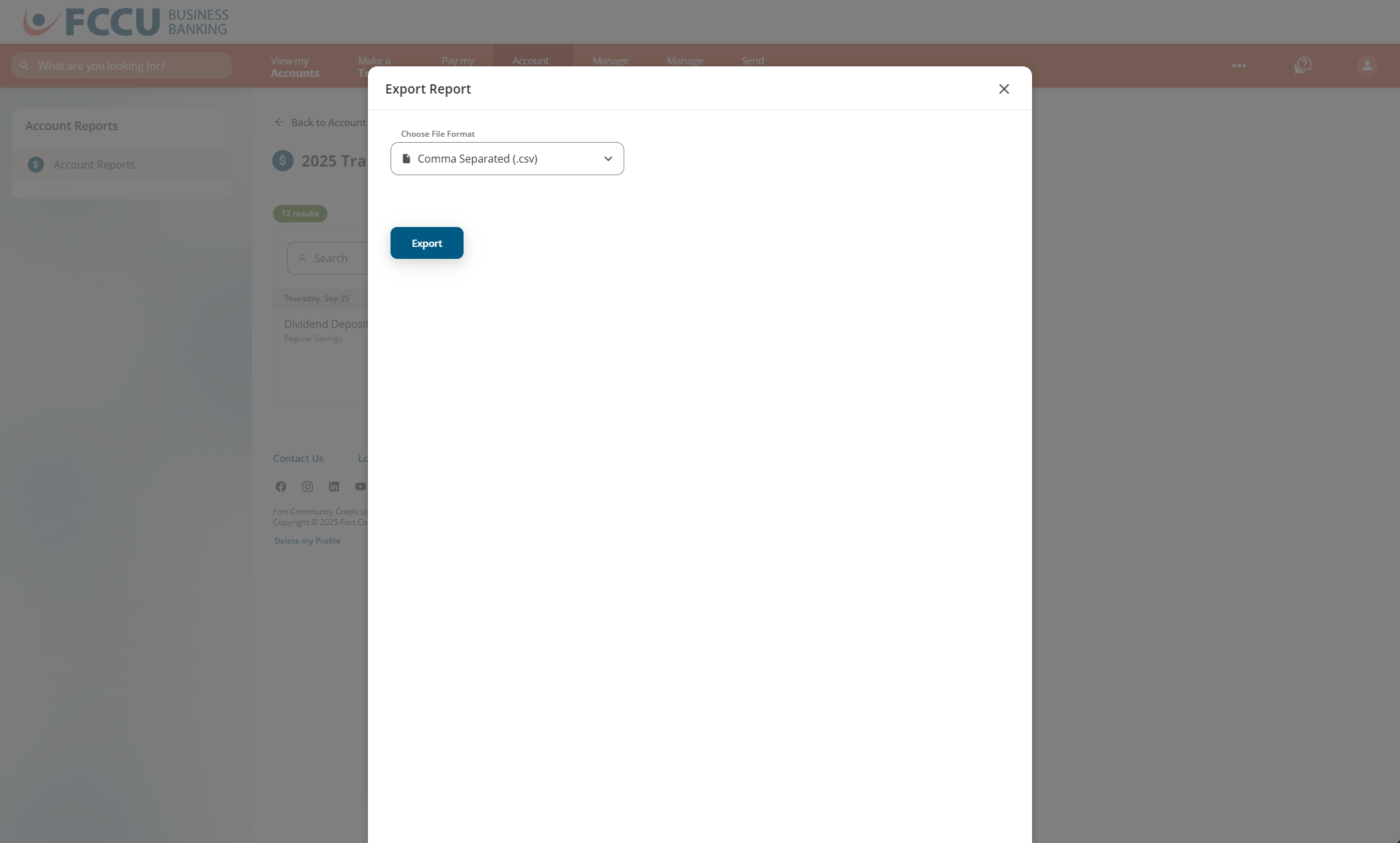Select Comma Separated (.csv) format option
1400x843 pixels.
click(x=477, y=159)
